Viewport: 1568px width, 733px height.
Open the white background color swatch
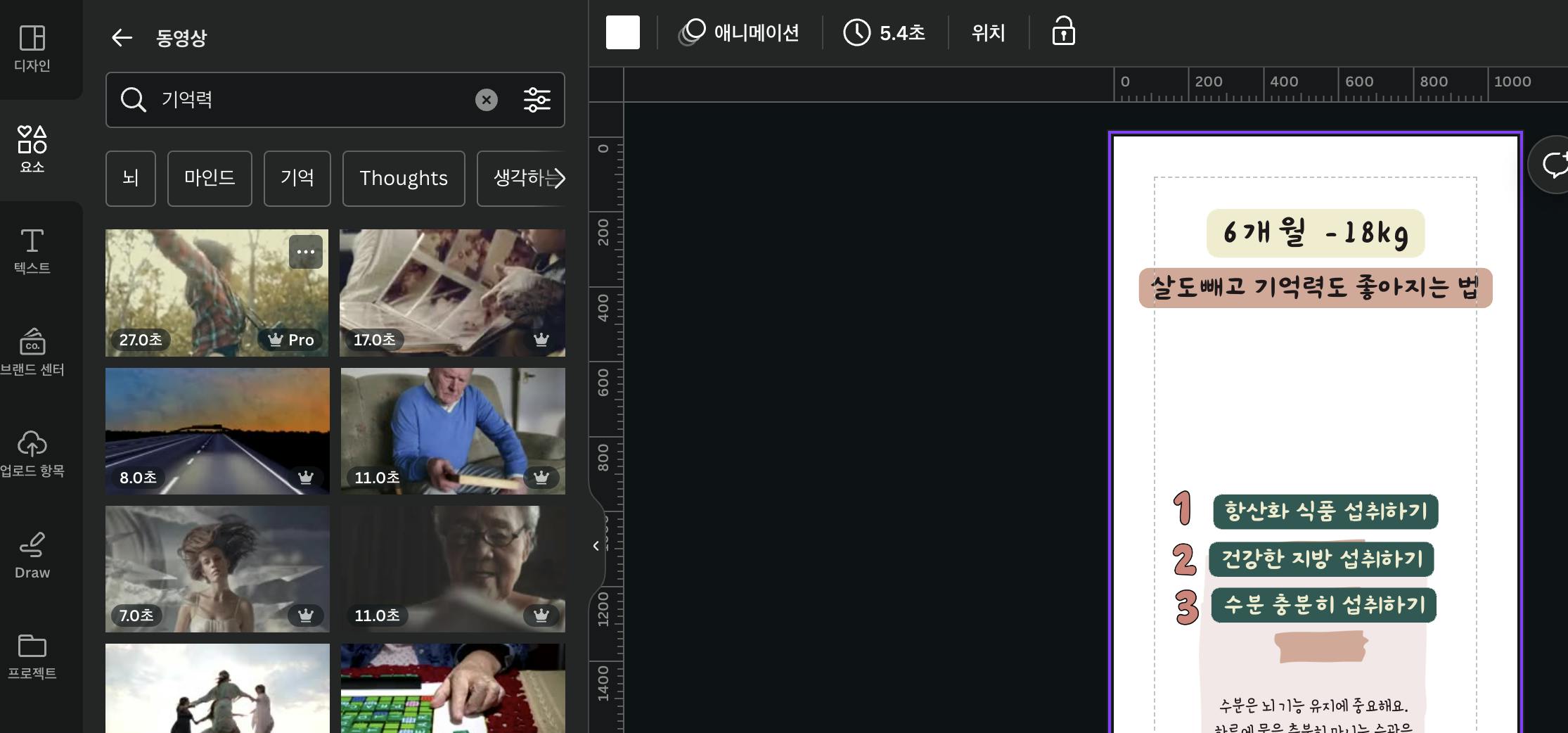623,32
